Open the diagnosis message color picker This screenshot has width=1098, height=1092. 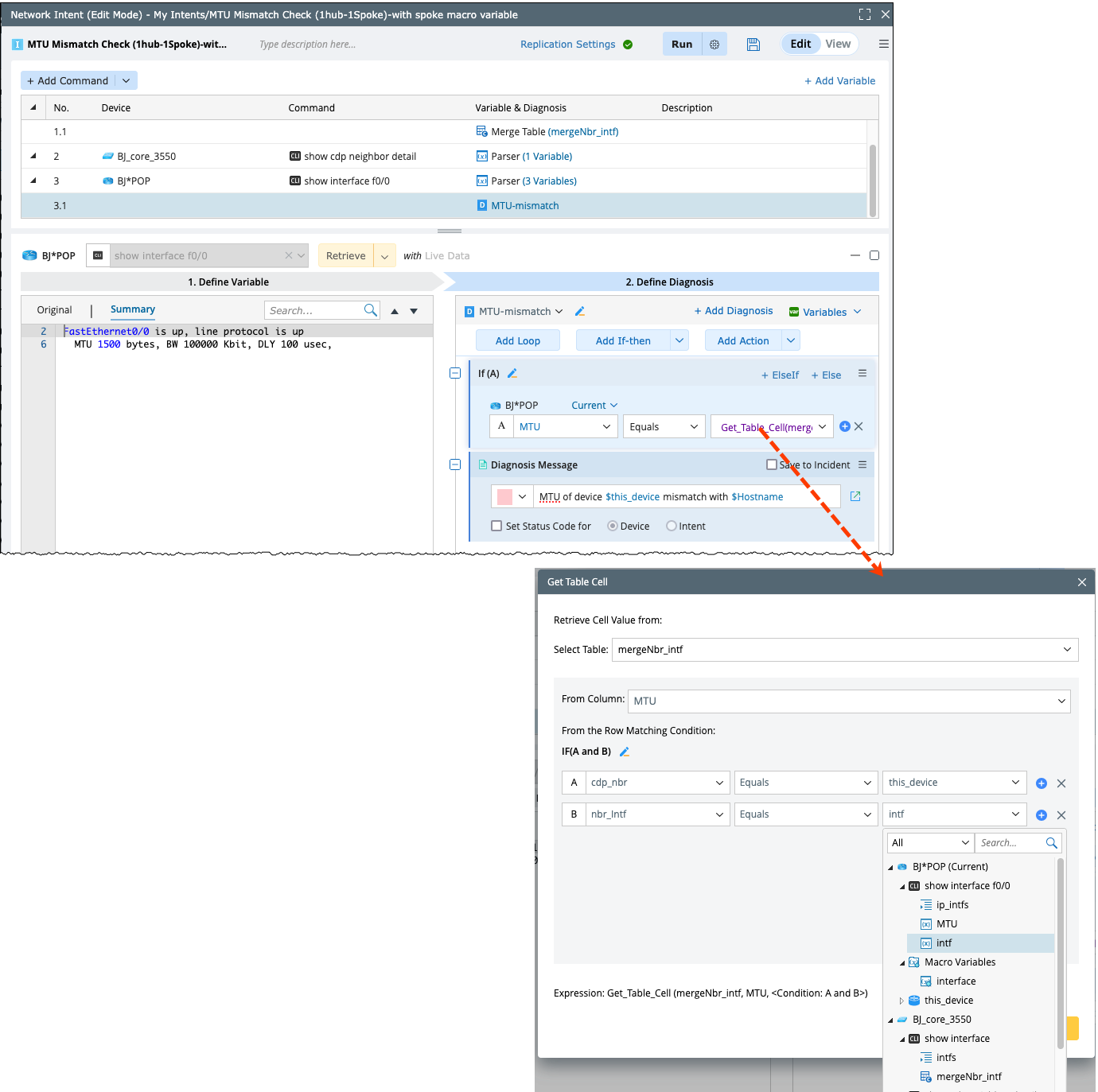click(512, 496)
